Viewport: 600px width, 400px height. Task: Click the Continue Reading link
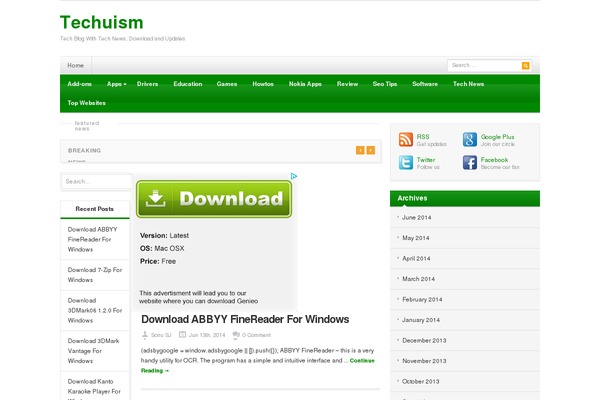tap(258, 366)
